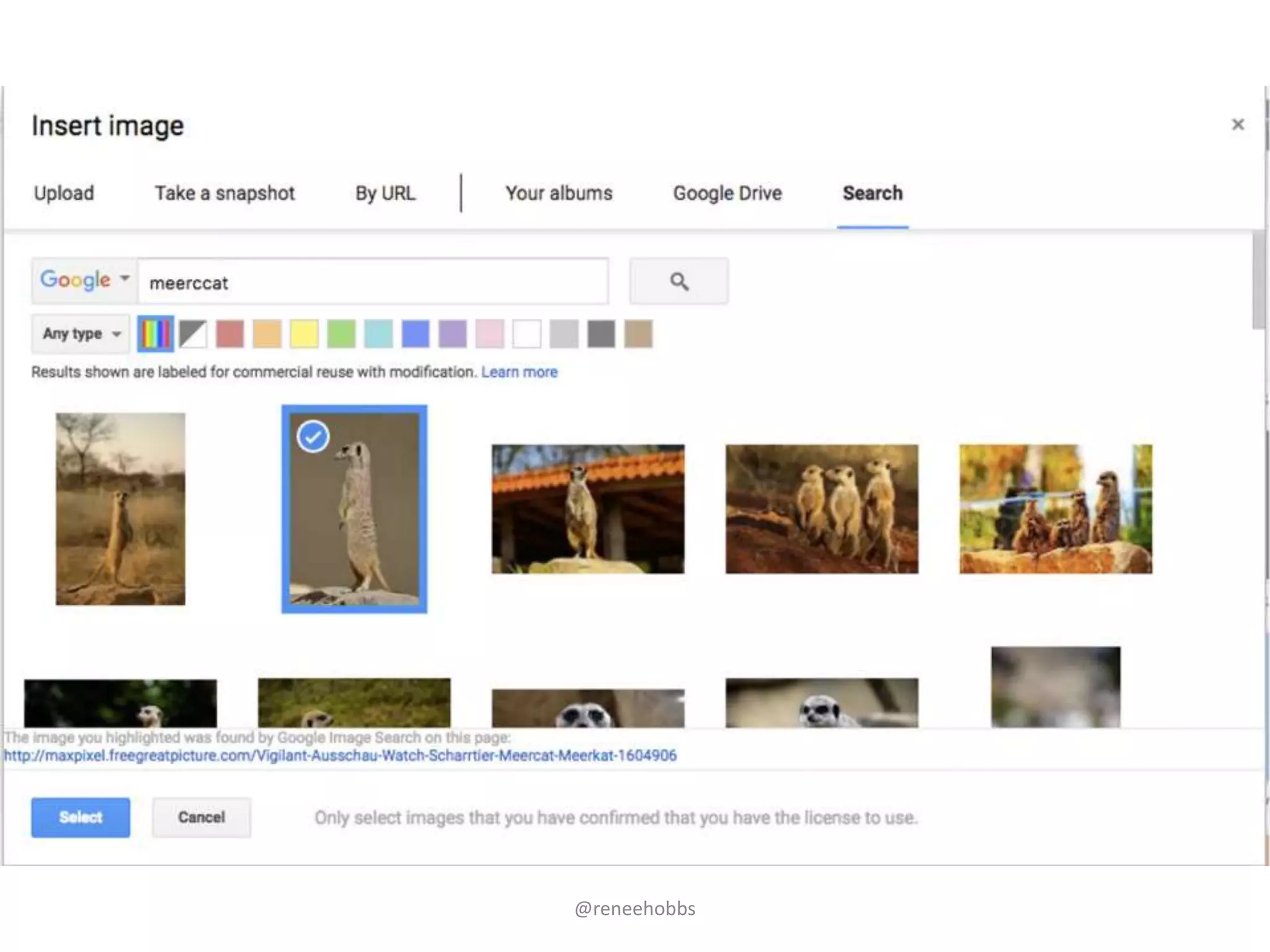Open the Learn more link
Image resolution: width=1270 pixels, height=952 pixels.
point(520,372)
